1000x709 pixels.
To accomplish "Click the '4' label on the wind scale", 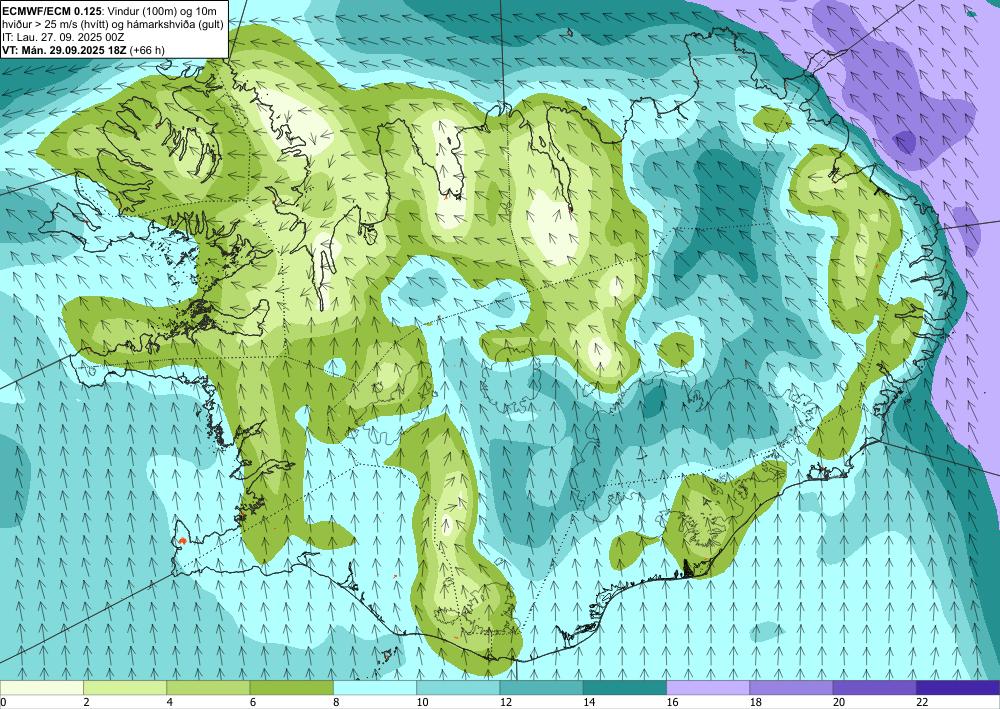I will pyautogui.click(x=170, y=703).
